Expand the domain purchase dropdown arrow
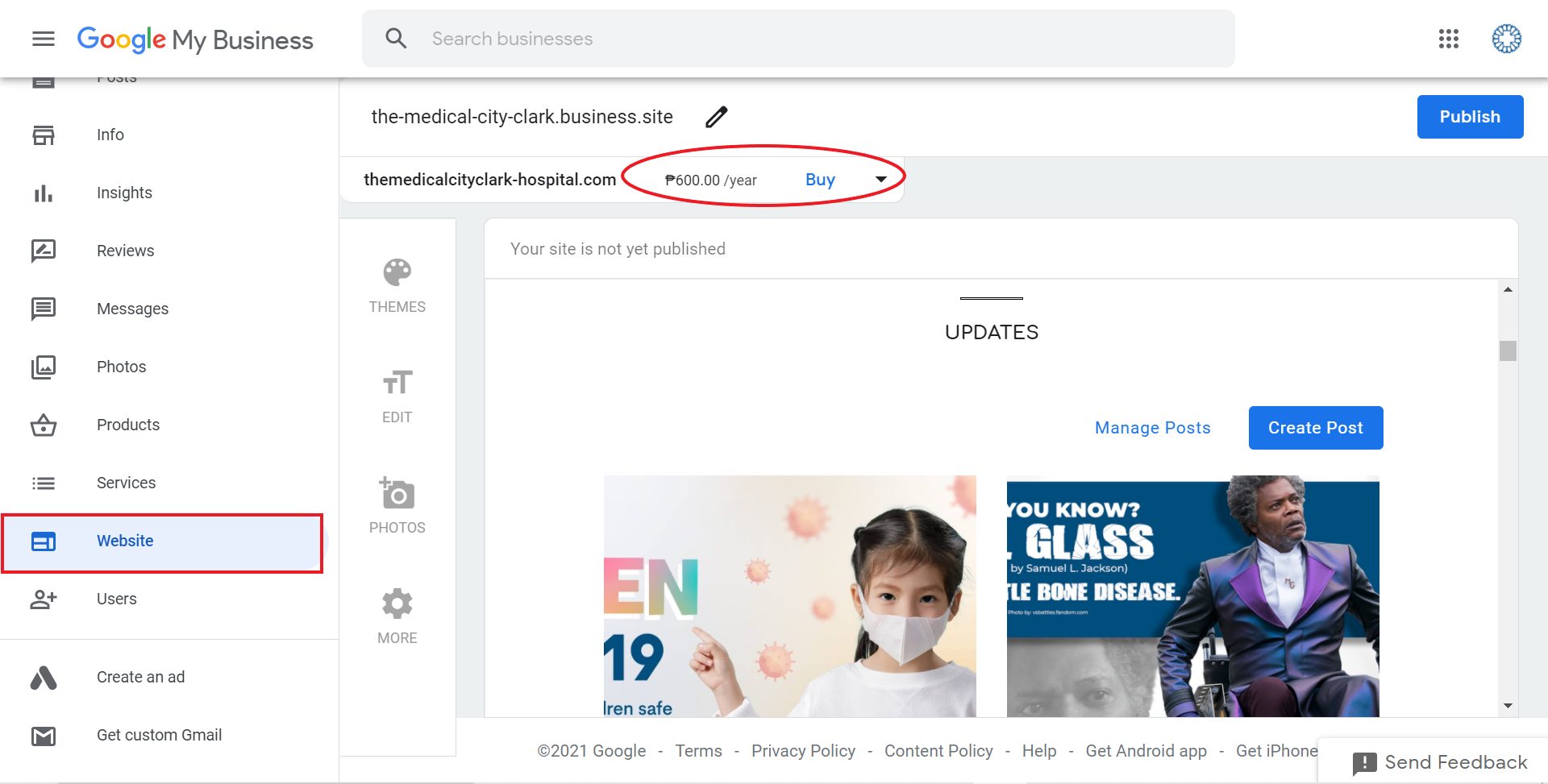This screenshot has width=1548, height=784. coord(881,180)
